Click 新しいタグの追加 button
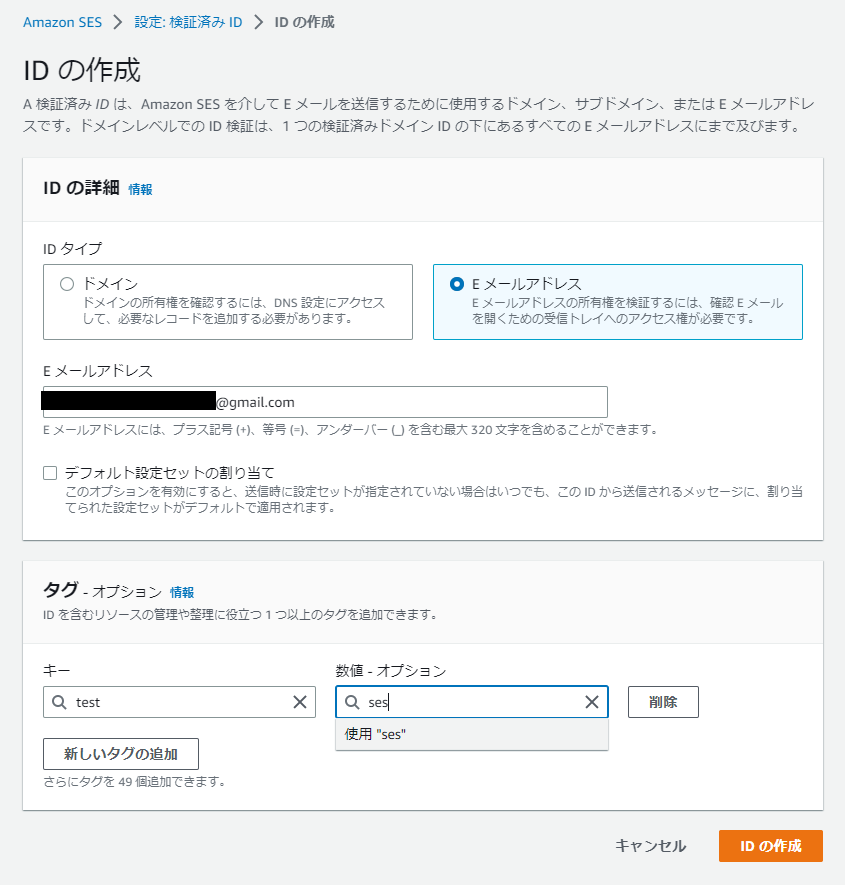The height and width of the screenshot is (885, 845). (121, 753)
